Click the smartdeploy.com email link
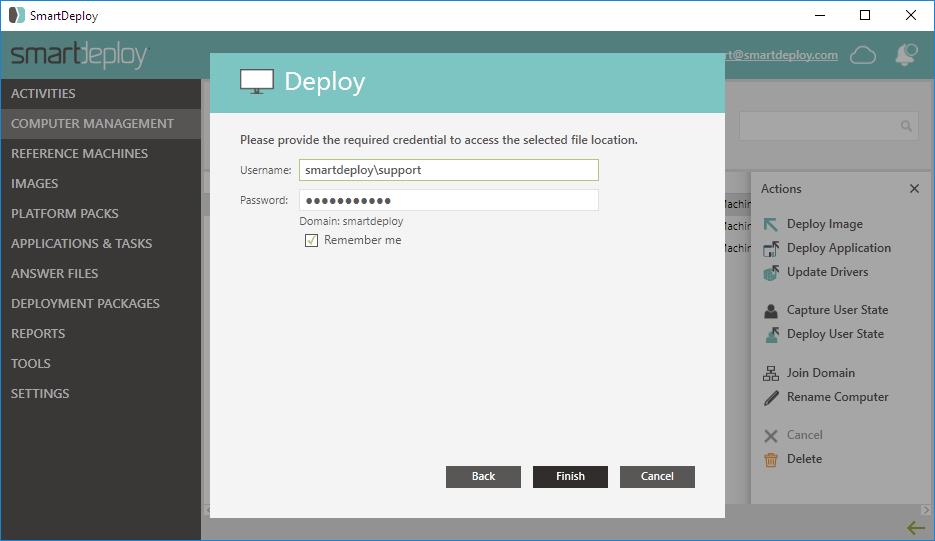935x541 pixels. (781, 55)
